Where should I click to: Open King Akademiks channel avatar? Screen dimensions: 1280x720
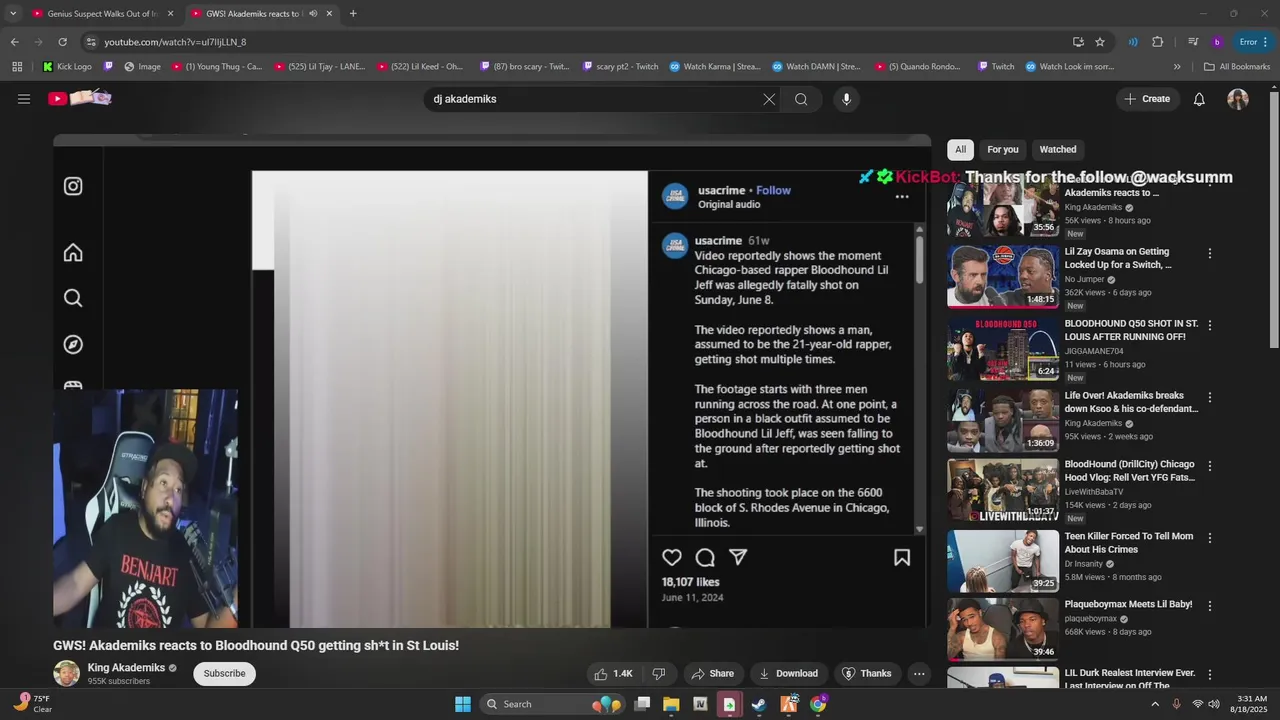tap(67, 674)
